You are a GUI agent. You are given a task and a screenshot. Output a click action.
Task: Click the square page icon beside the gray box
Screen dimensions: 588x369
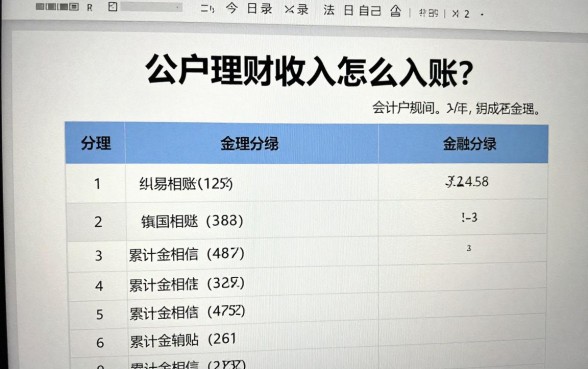point(112,6)
